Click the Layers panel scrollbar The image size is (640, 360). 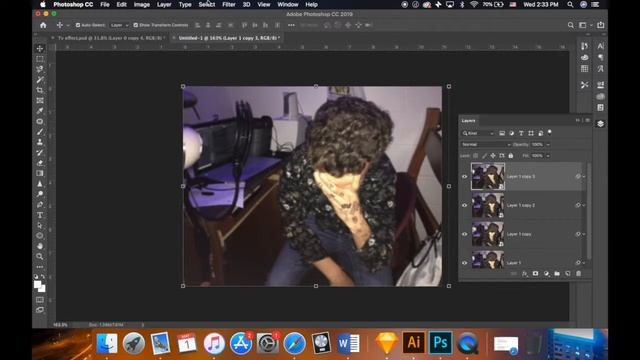[x=589, y=210]
